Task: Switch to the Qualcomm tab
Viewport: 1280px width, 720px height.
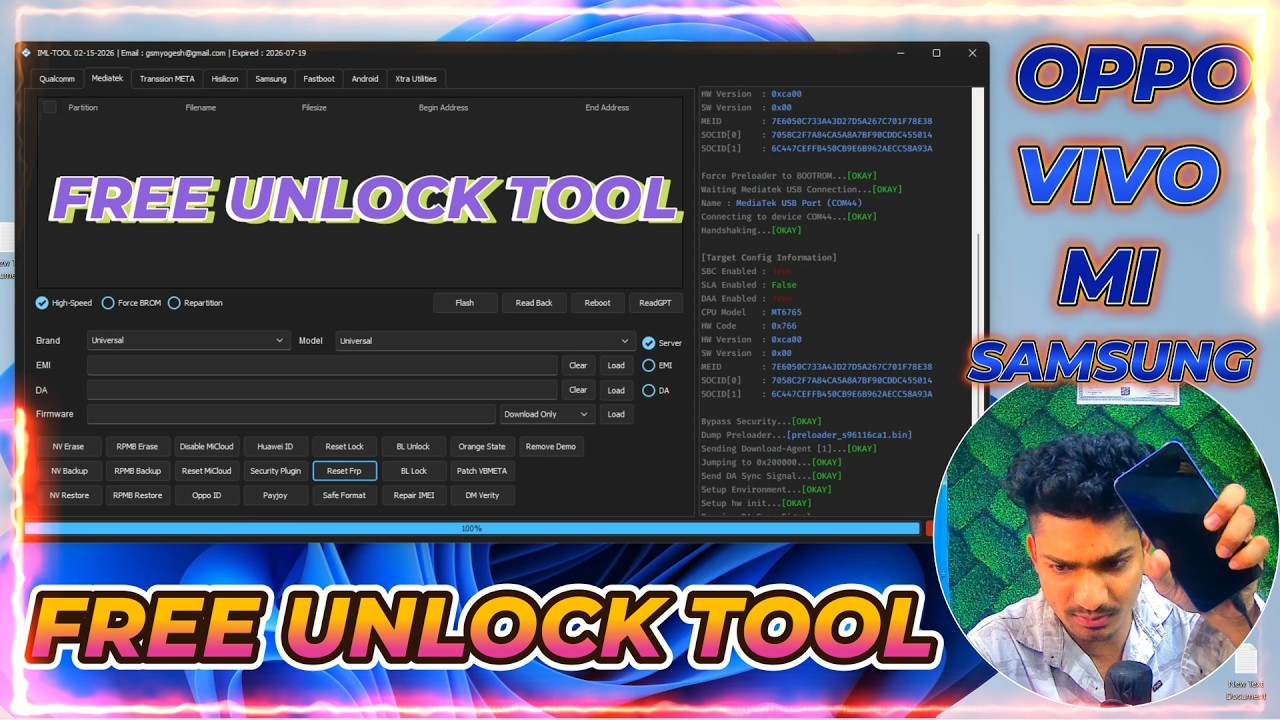Action: point(57,79)
